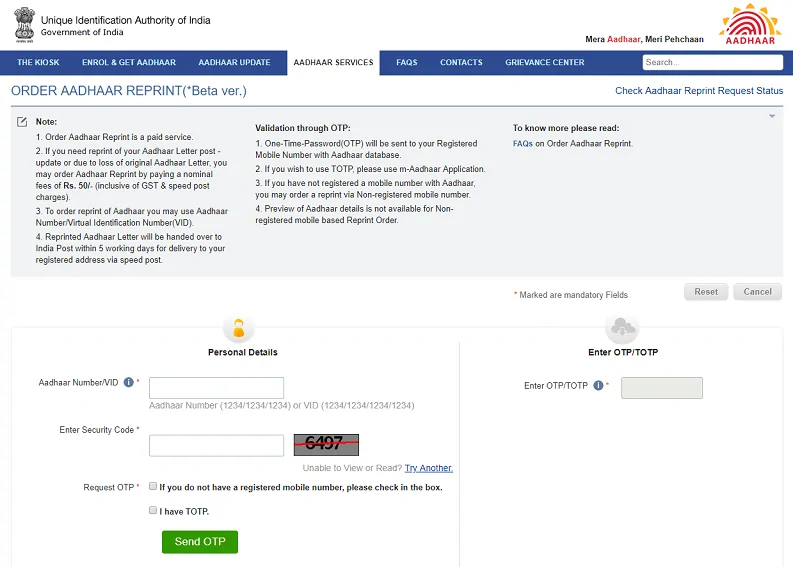Open AADHAAR UPDATE menu

(234, 62)
